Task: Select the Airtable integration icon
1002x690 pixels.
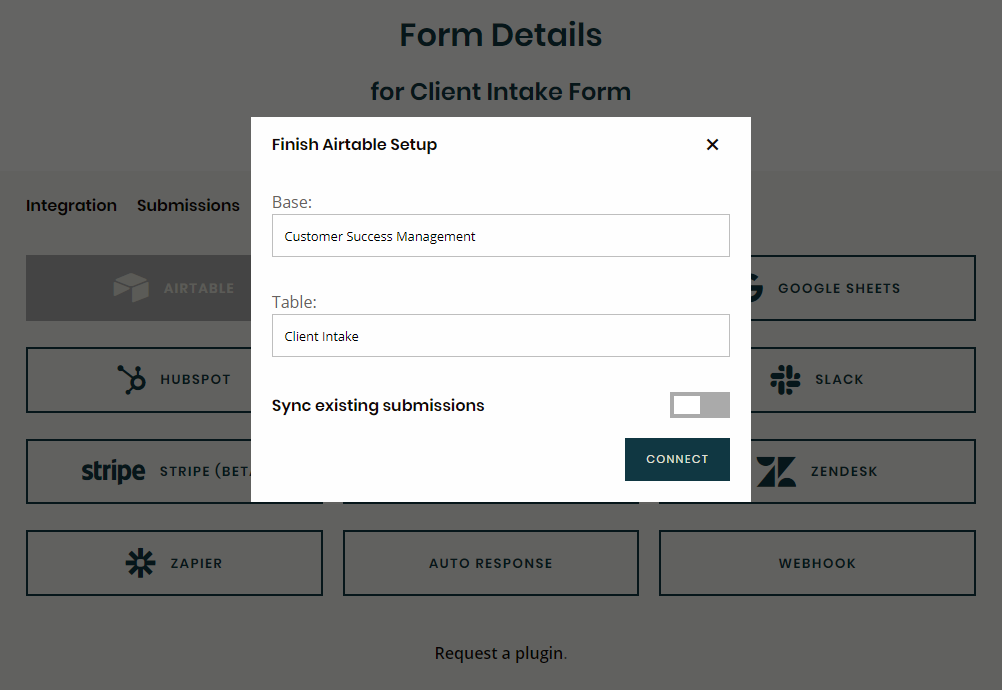Action: click(131, 287)
